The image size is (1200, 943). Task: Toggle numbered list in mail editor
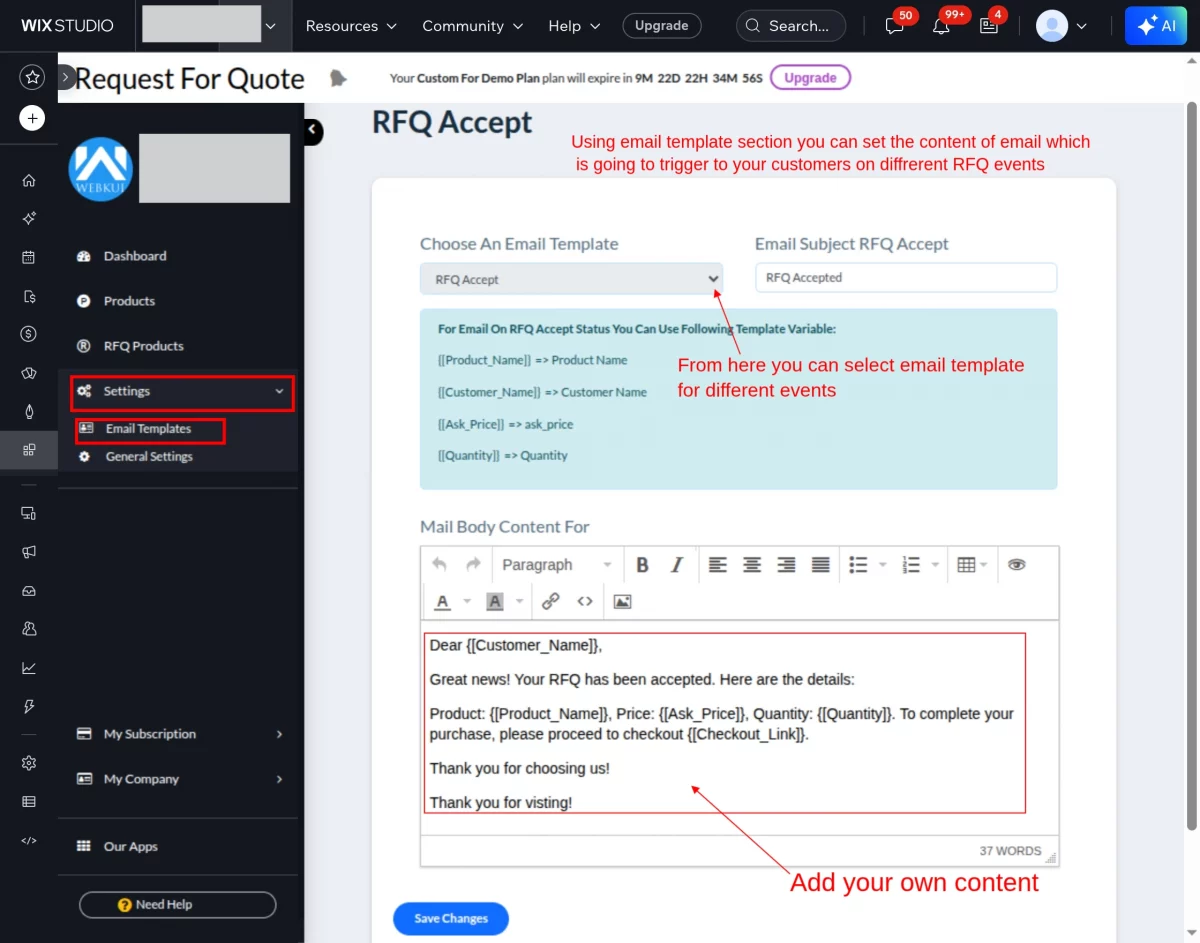(911, 565)
